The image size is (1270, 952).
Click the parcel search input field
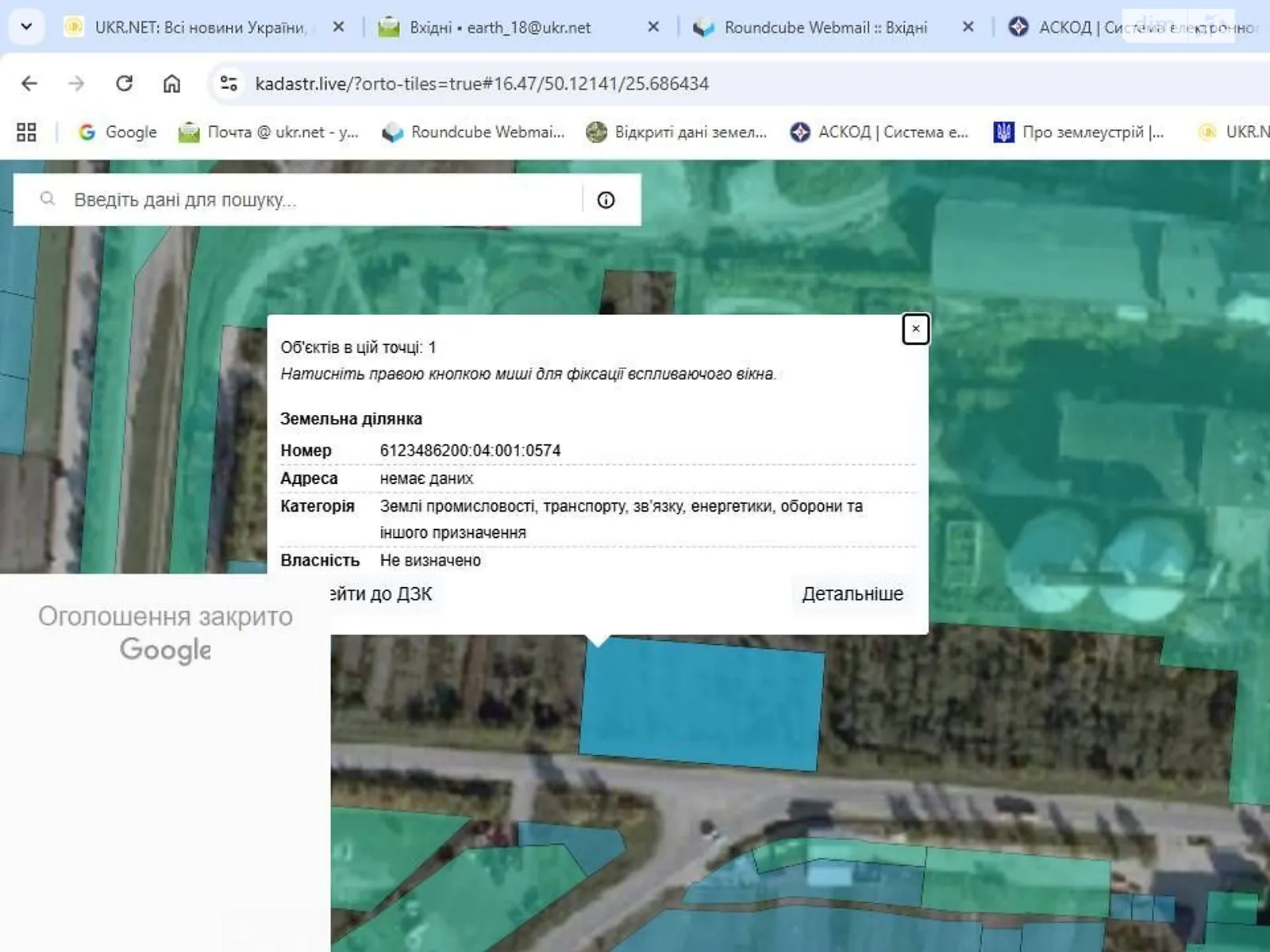pos(317,200)
